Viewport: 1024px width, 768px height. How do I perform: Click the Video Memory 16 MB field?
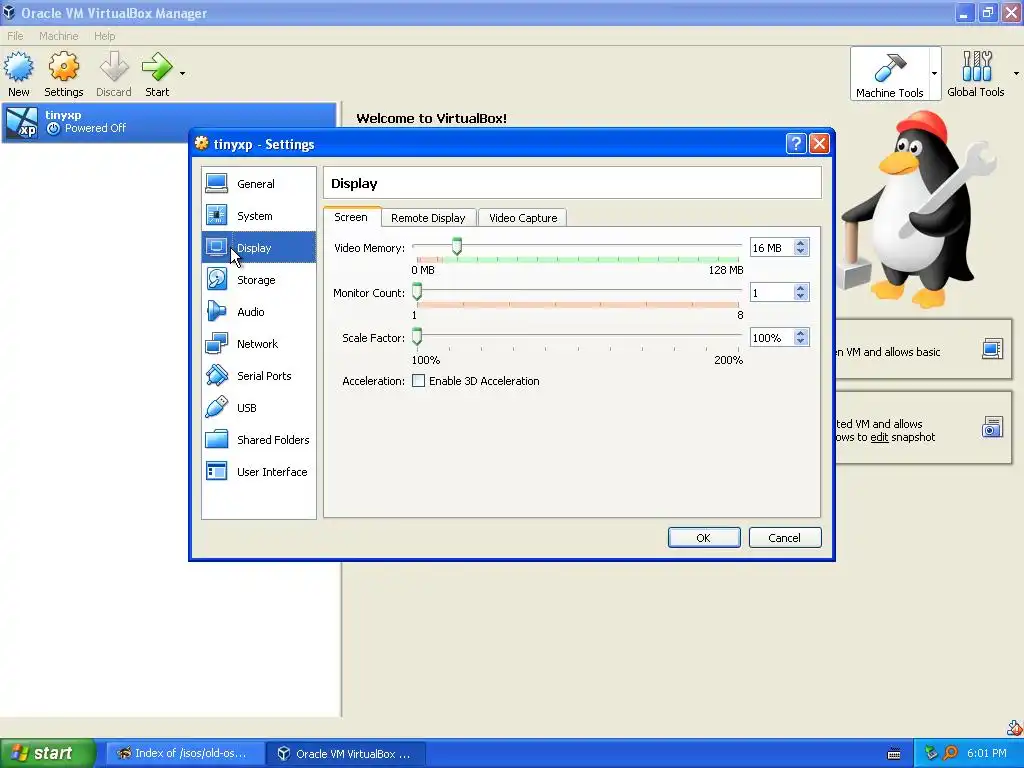click(x=771, y=248)
